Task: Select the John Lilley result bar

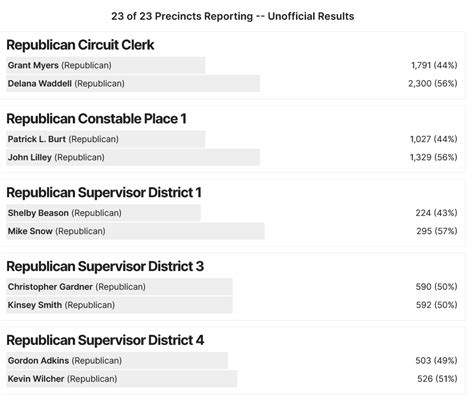Action: [133, 157]
